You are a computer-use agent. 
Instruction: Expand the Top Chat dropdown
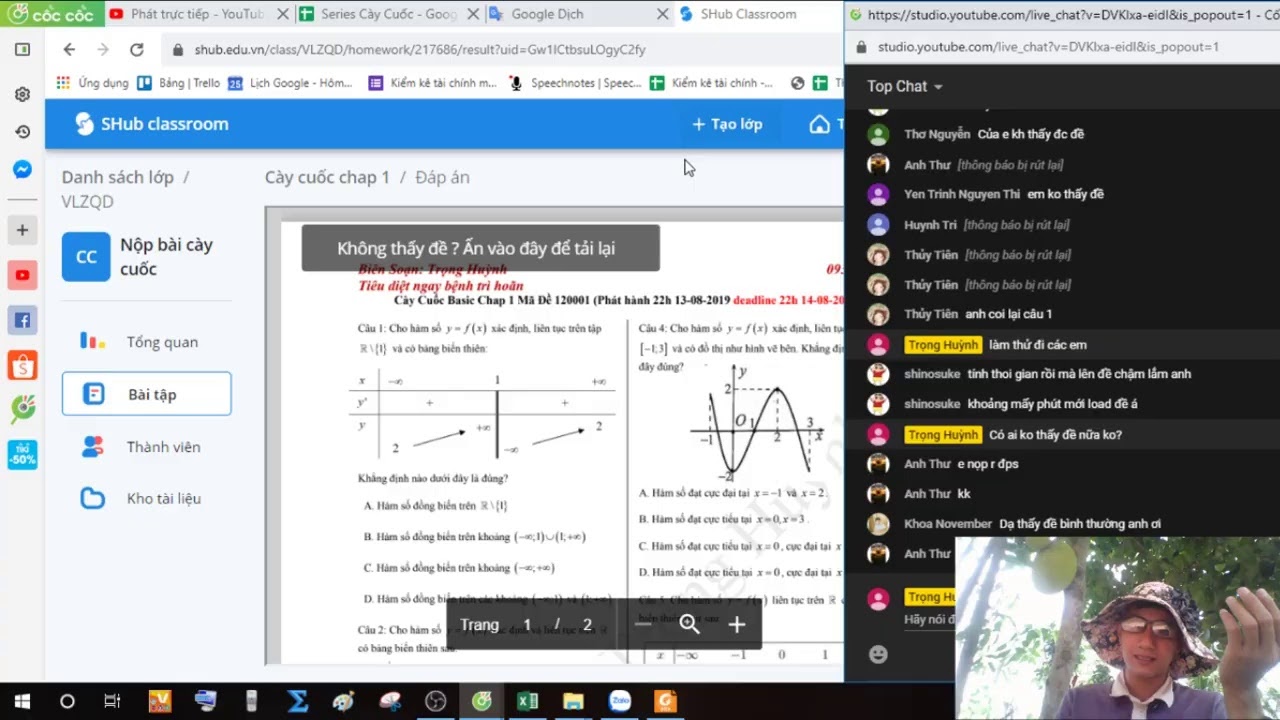tap(905, 86)
